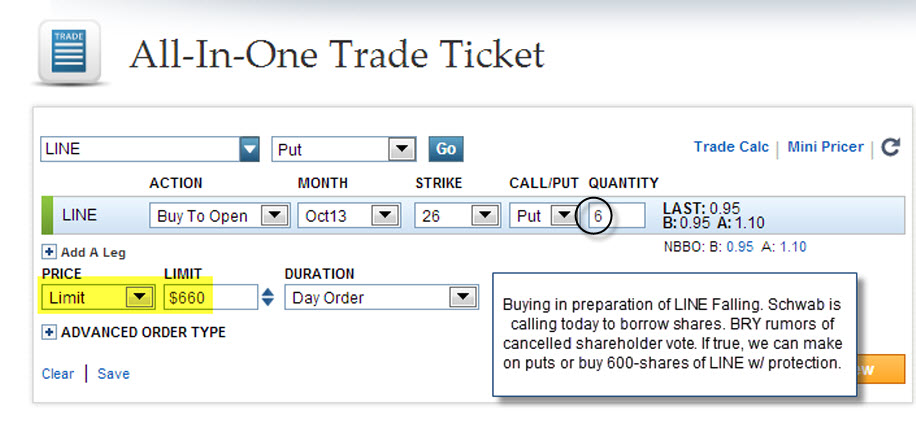The width and height of the screenshot is (916, 423).
Task: Open the Mini Pricer link
Action: pyautogui.click(x=825, y=147)
